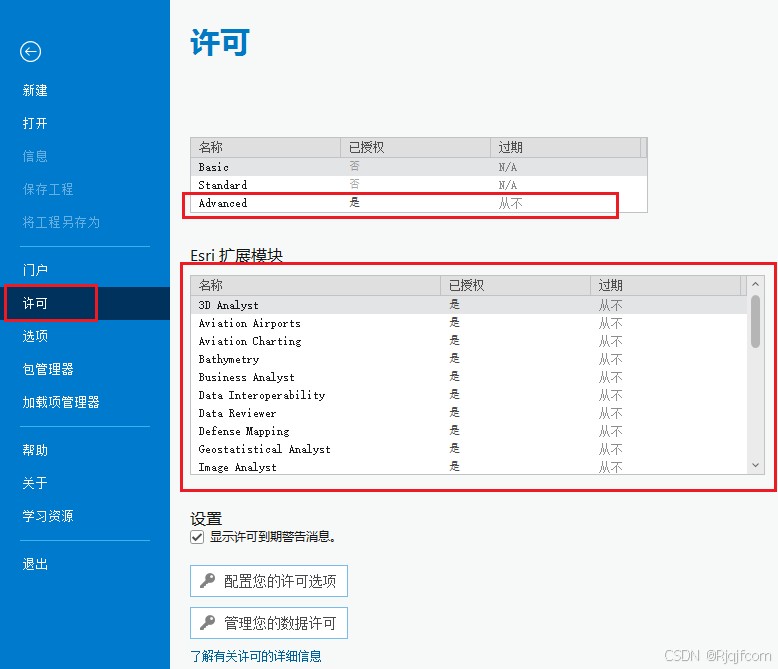Viewport: 778px width, 669px height.
Task: Open 学习资源 from the sidebar
Action: click(x=48, y=516)
